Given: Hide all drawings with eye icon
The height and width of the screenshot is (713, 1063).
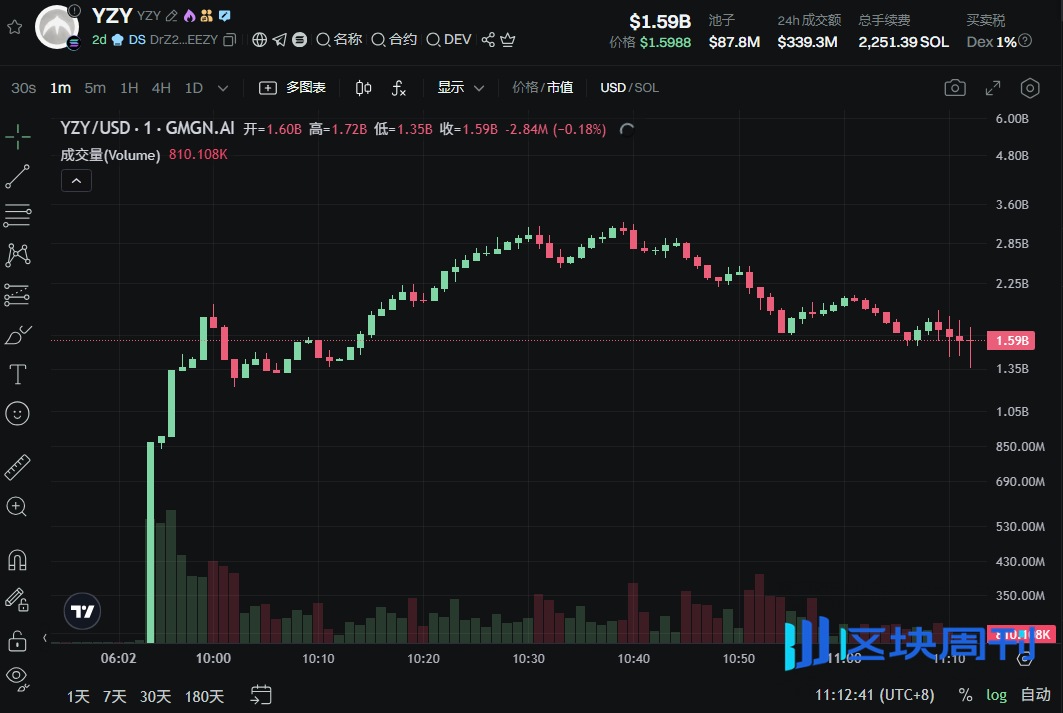Looking at the screenshot, I should coord(18,678).
